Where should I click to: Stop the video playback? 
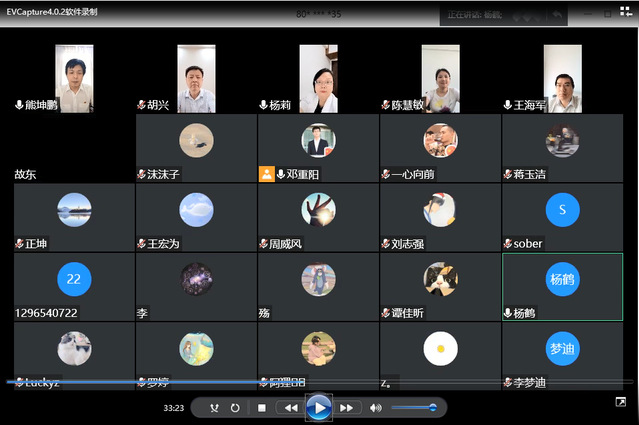[x=262, y=408]
